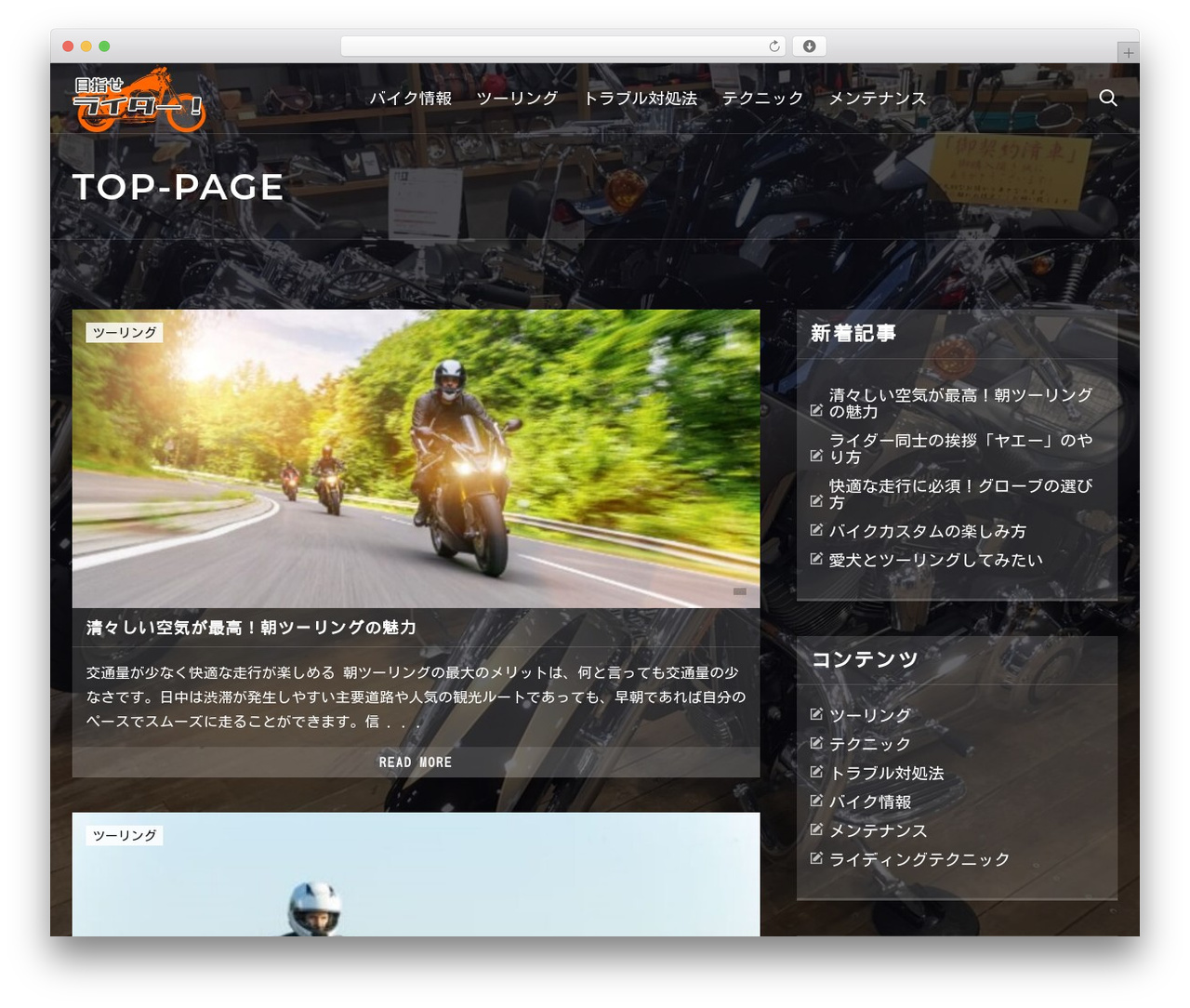Image resolution: width=1190 pixels, height=1008 pixels.
Task: Open recent post バイクカスタムの楽しみ方
Action: point(928,531)
